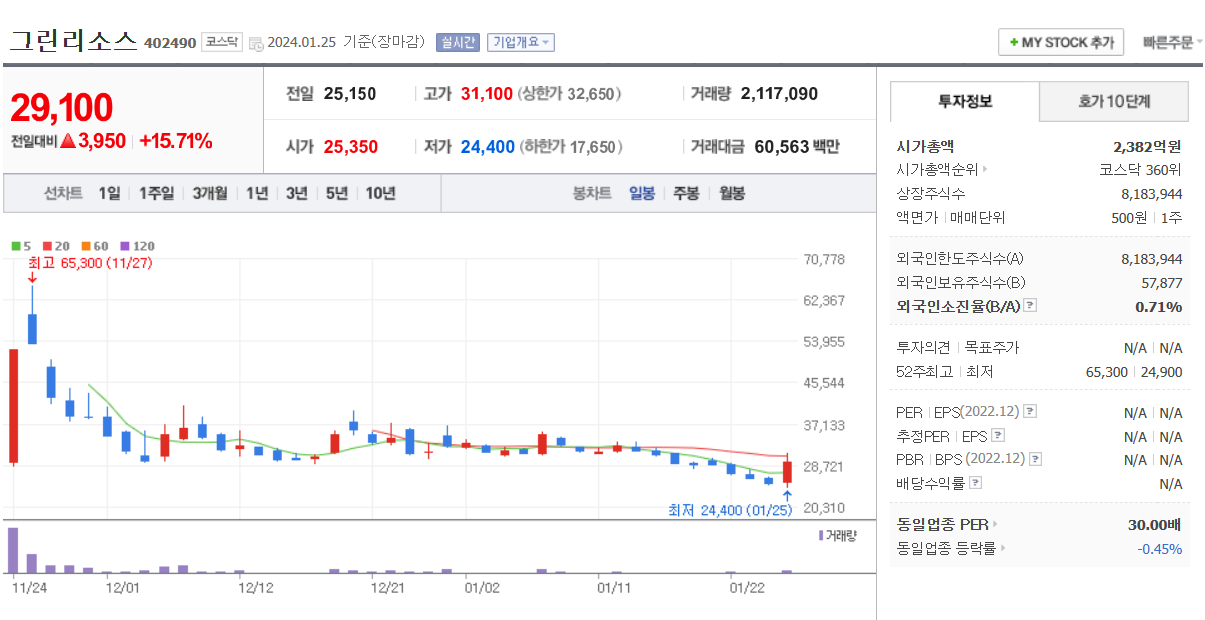This screenshot has height=620, width=1205.
Task: Select the 1일 line chart period
Action: pos(109,193)
